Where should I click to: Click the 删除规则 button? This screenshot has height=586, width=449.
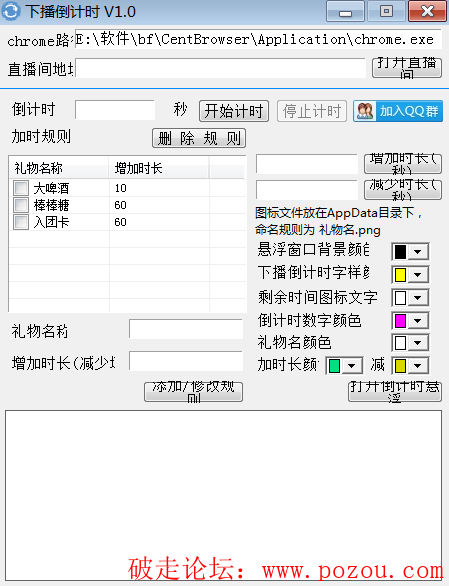[x=199, y=138]
